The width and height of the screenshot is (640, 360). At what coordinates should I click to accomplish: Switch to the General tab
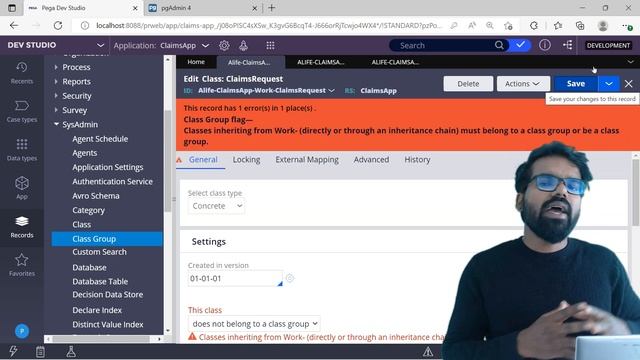coord(203,160)
